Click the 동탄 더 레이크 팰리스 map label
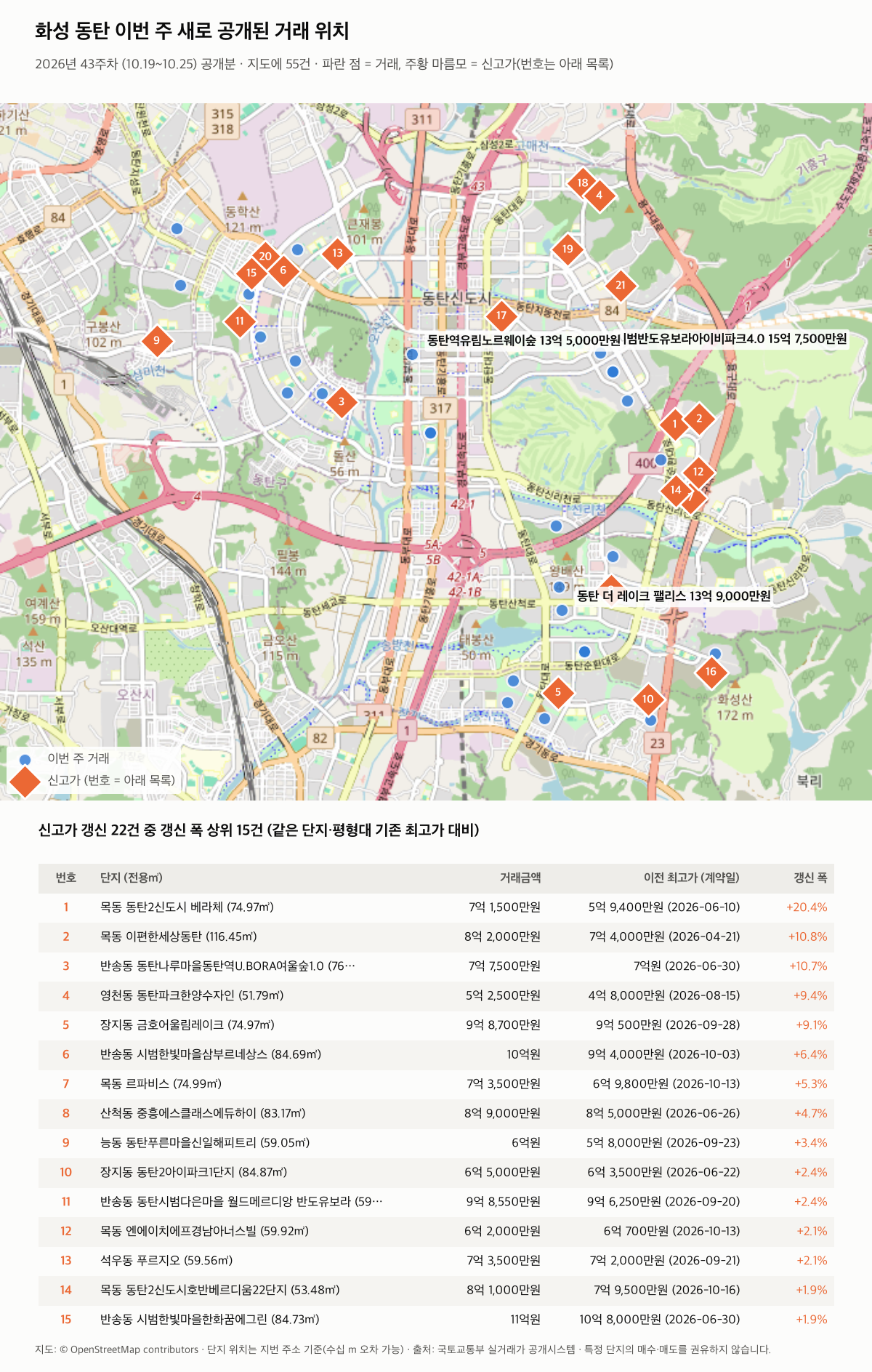 pyautogui.click(x=674, y=595)
